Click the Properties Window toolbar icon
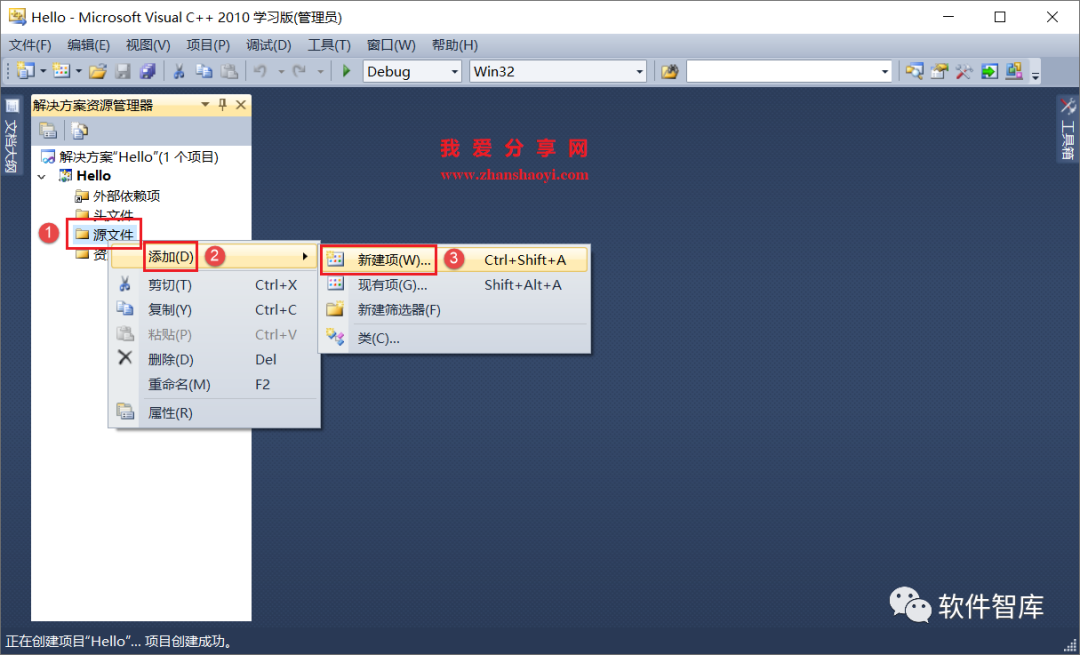Viewport: 1080px width, 655px height. [x=939, y=71]
